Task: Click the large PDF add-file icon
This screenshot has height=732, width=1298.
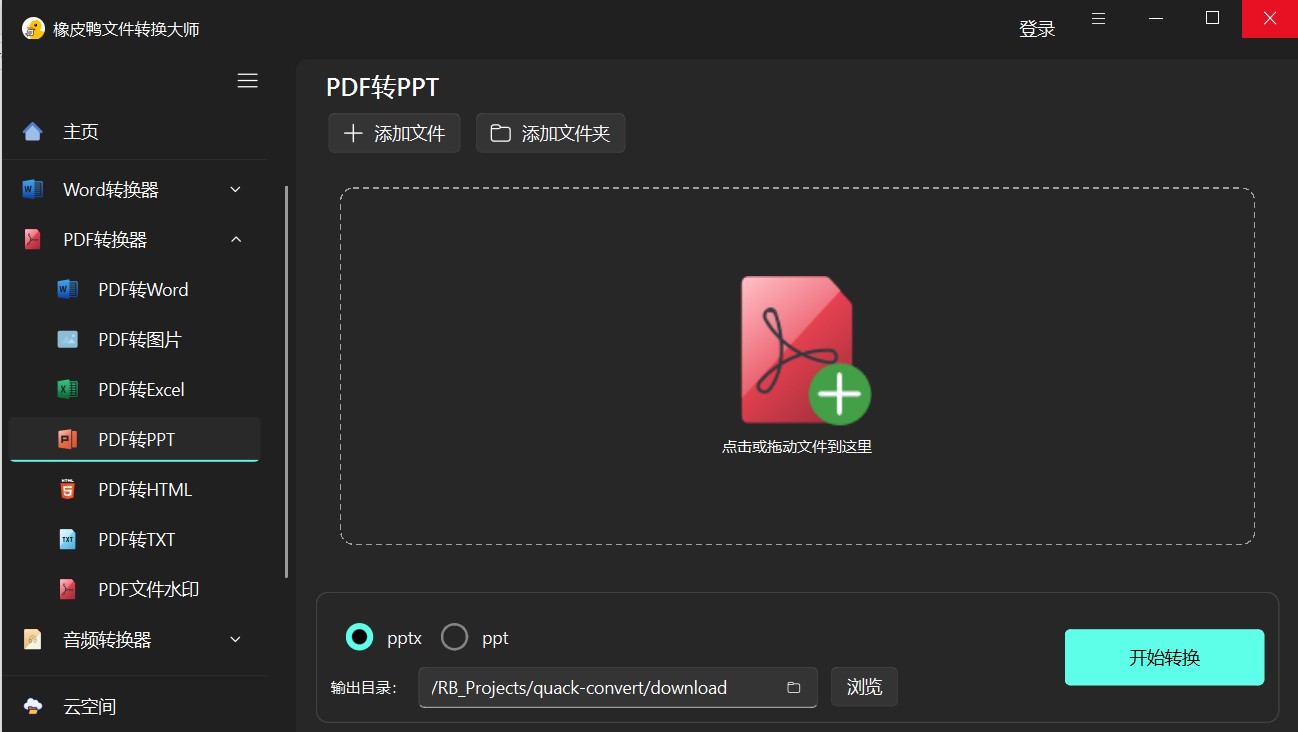Action: tap(805, 350)
